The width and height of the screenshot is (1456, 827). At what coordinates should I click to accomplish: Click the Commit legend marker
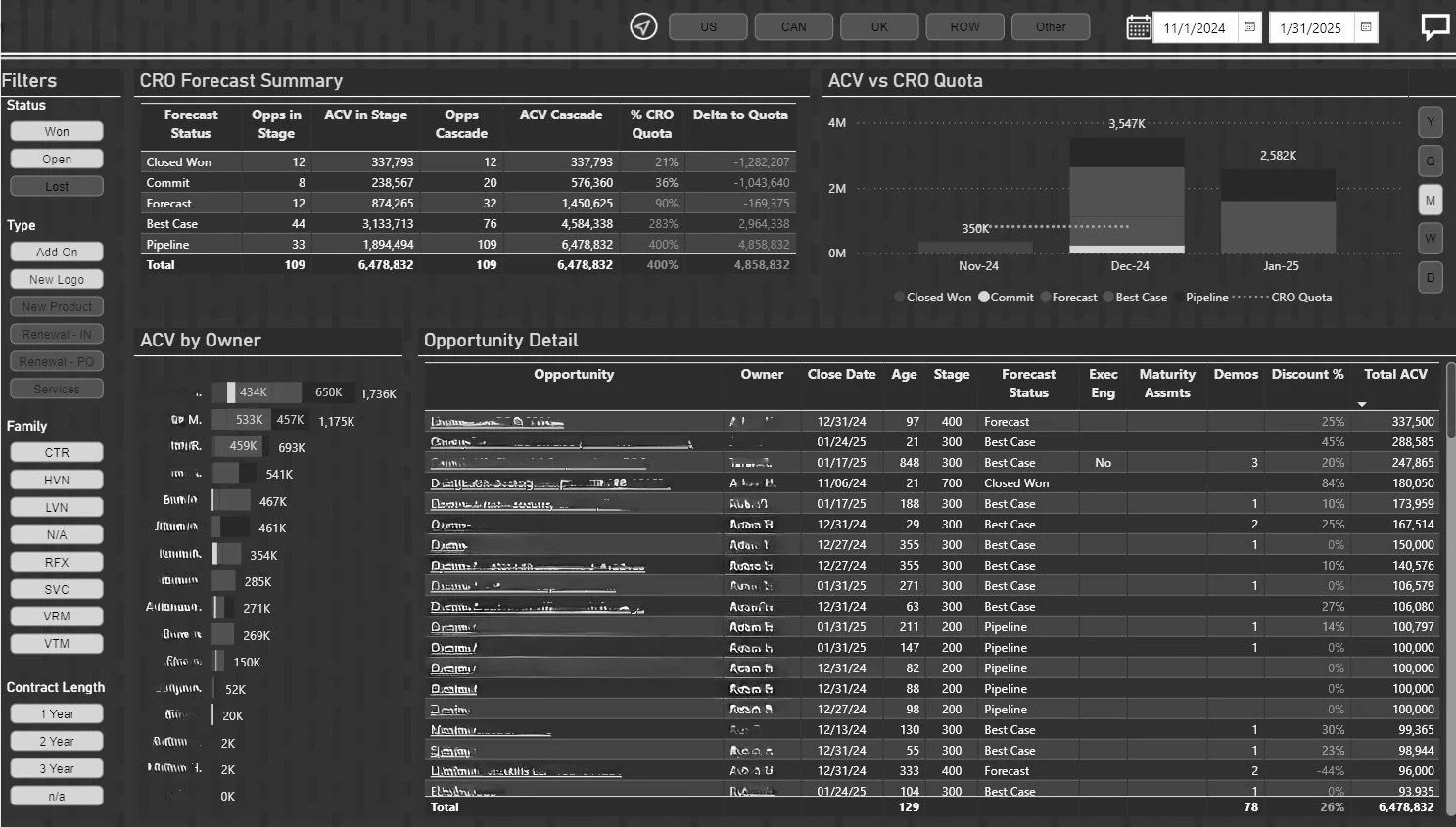pos(983,297)
